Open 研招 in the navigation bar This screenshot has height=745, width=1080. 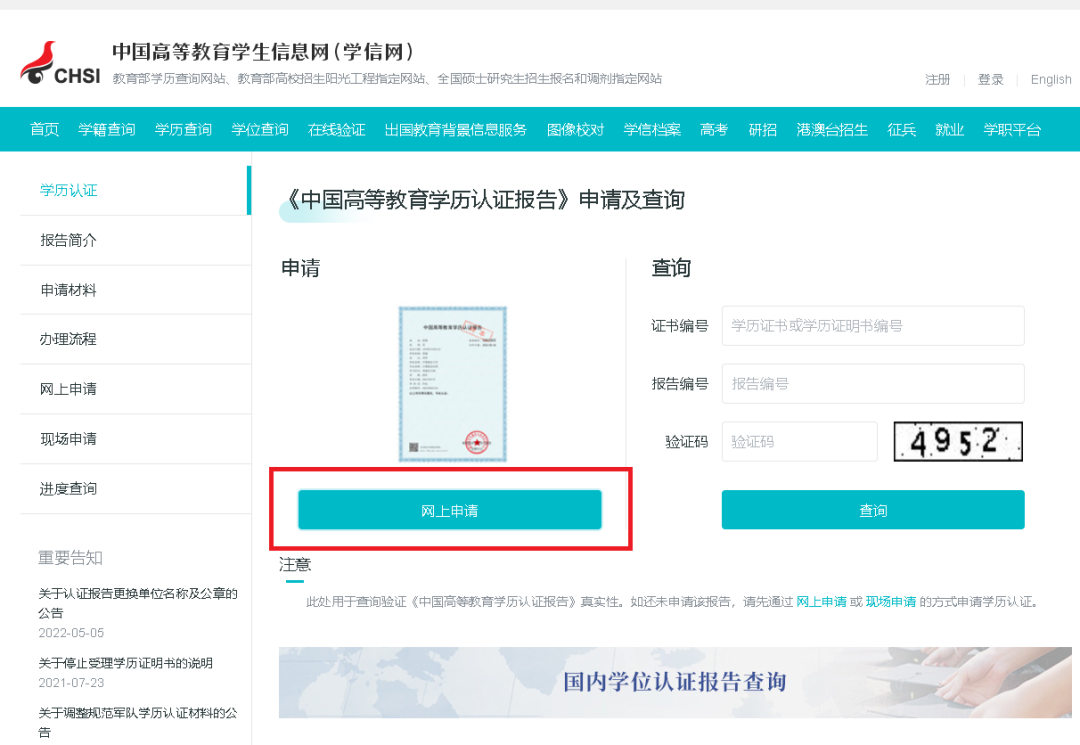tap(762, 129)
